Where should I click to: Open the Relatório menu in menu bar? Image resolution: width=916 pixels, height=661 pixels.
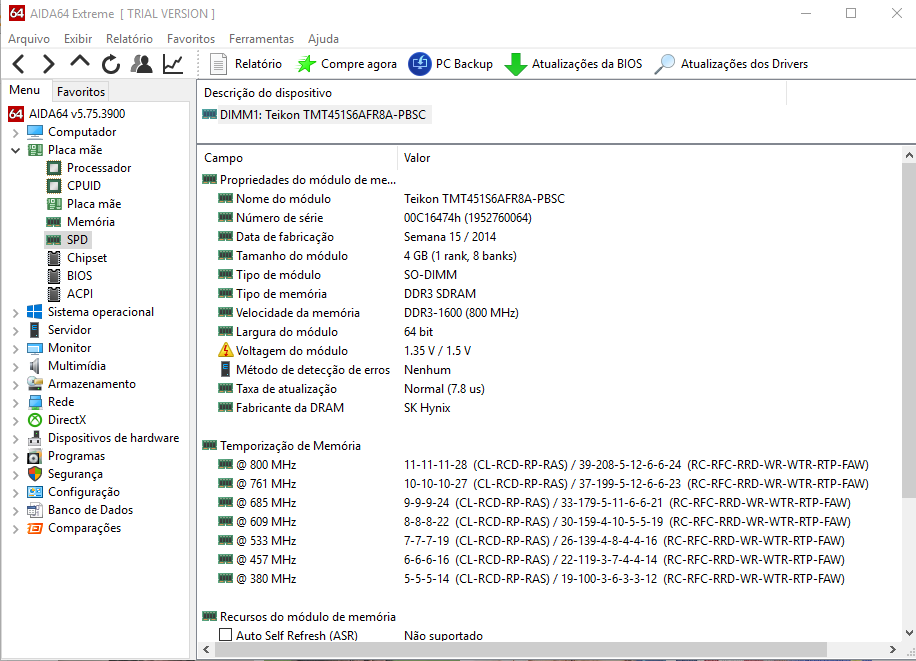click(129, 39)
